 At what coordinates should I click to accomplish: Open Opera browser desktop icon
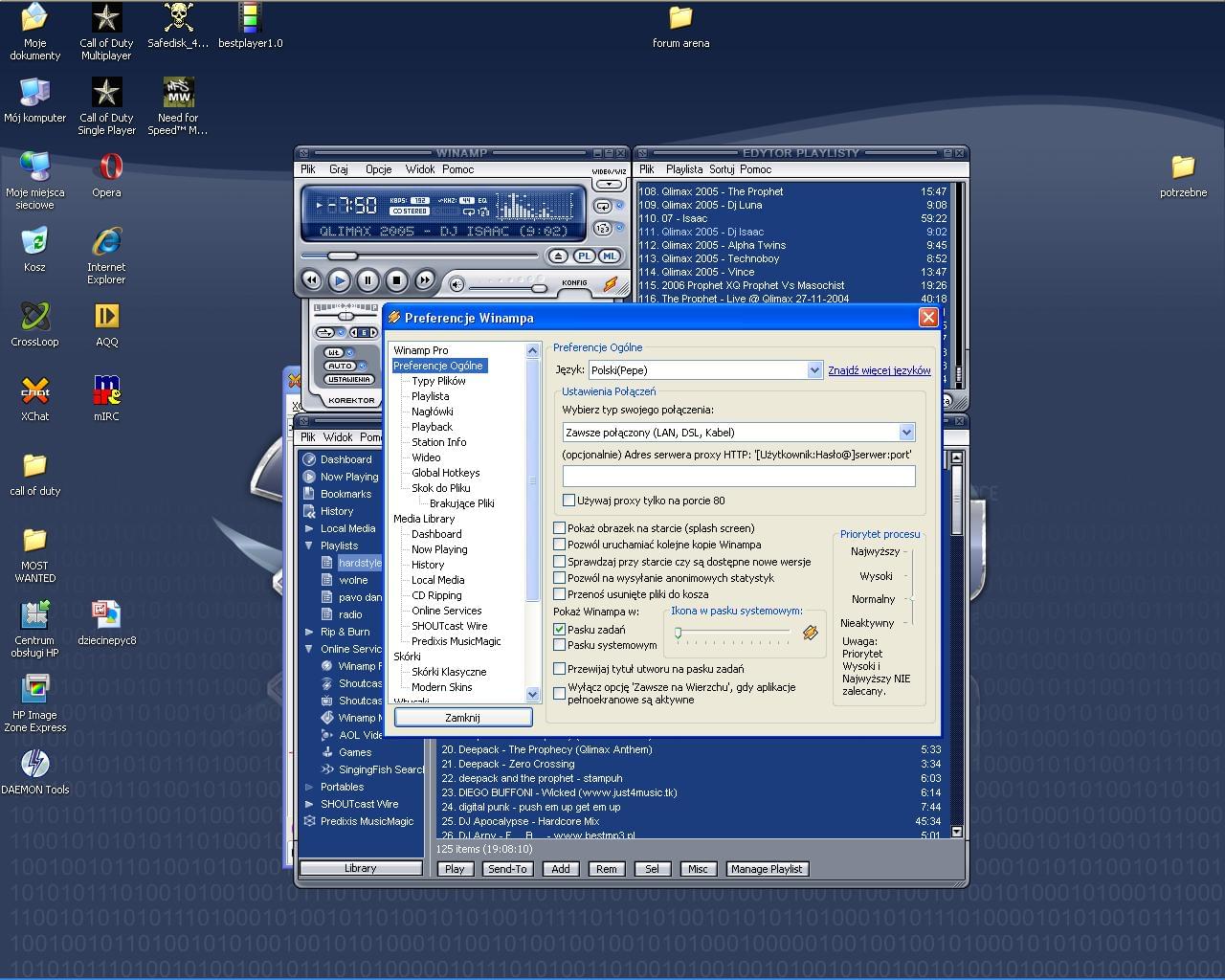pyautogui.click(x=106, y=175)
